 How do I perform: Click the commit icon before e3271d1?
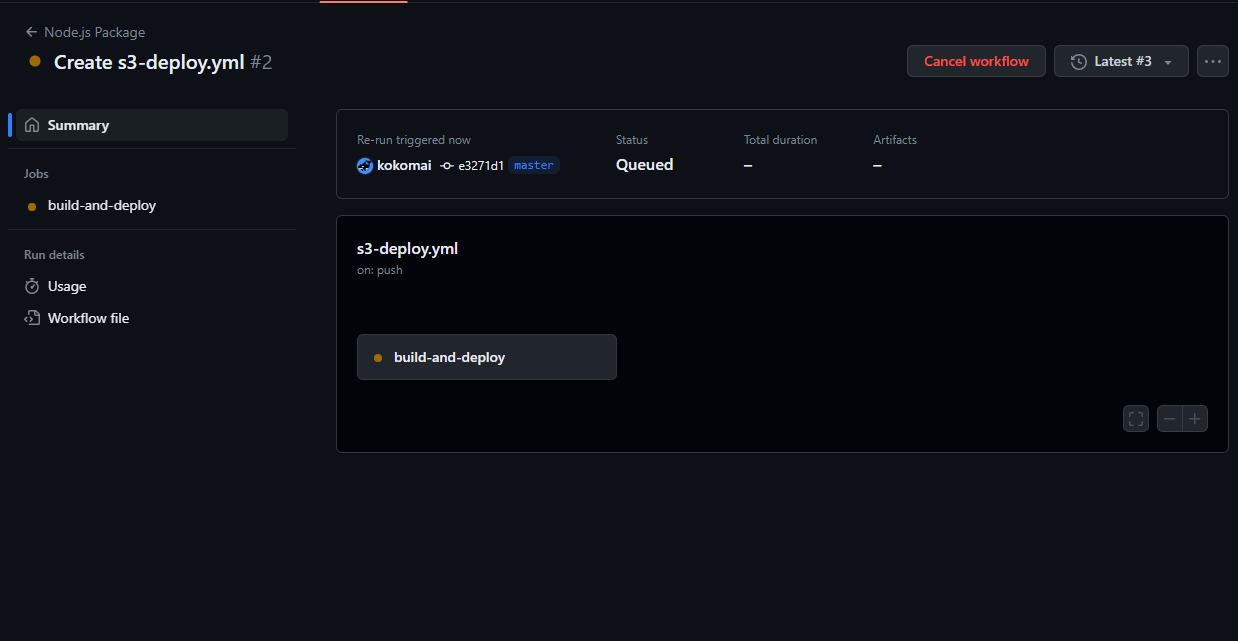pos(447,165)
